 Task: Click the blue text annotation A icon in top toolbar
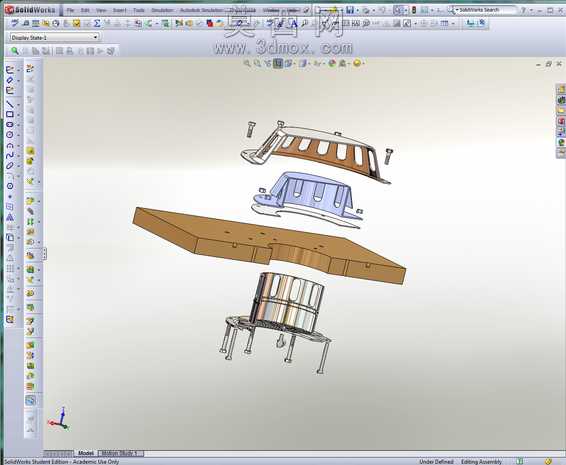[294, 24]
